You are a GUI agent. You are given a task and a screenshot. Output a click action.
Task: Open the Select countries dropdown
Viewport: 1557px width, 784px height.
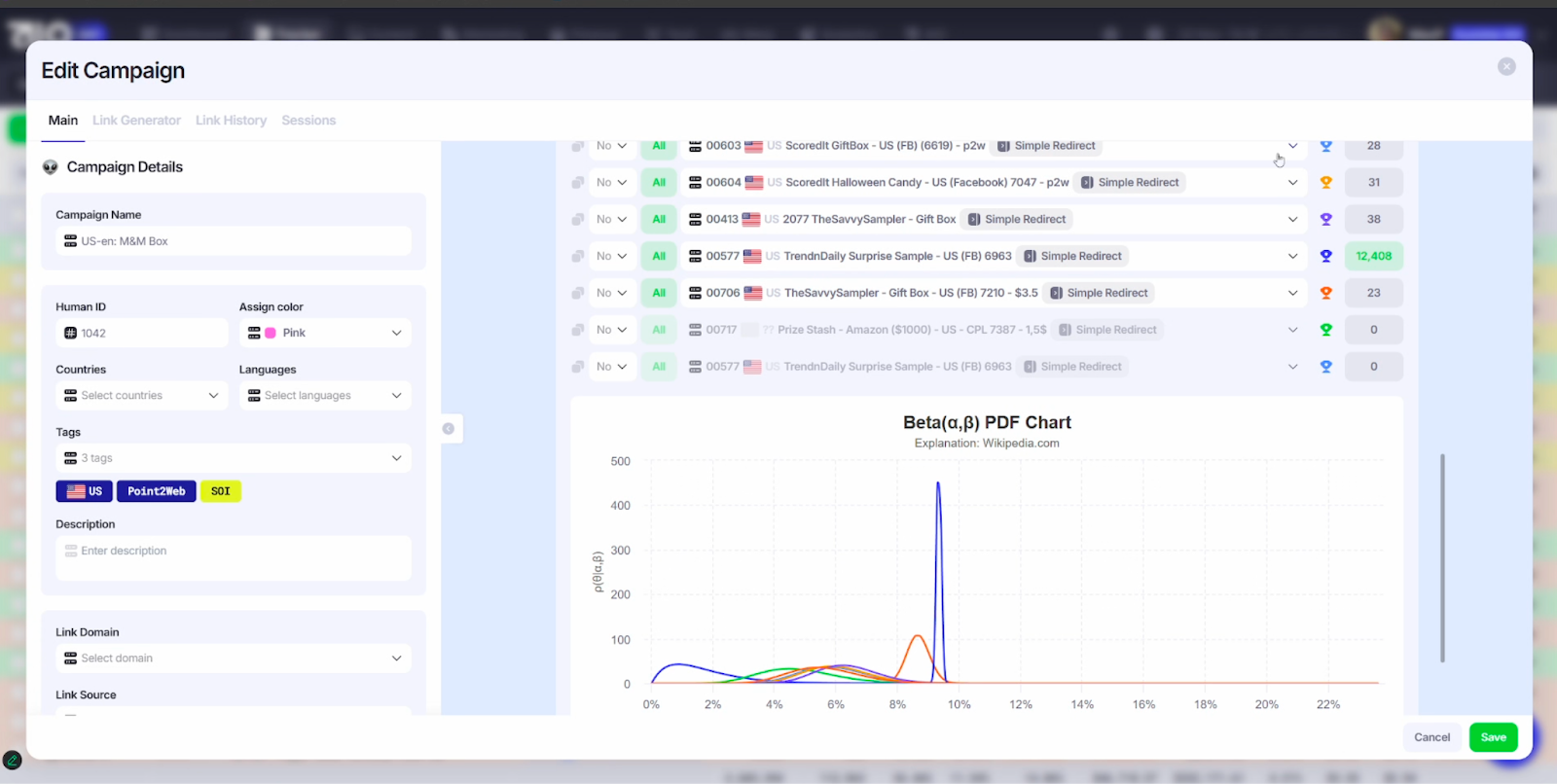click(142, 396)
